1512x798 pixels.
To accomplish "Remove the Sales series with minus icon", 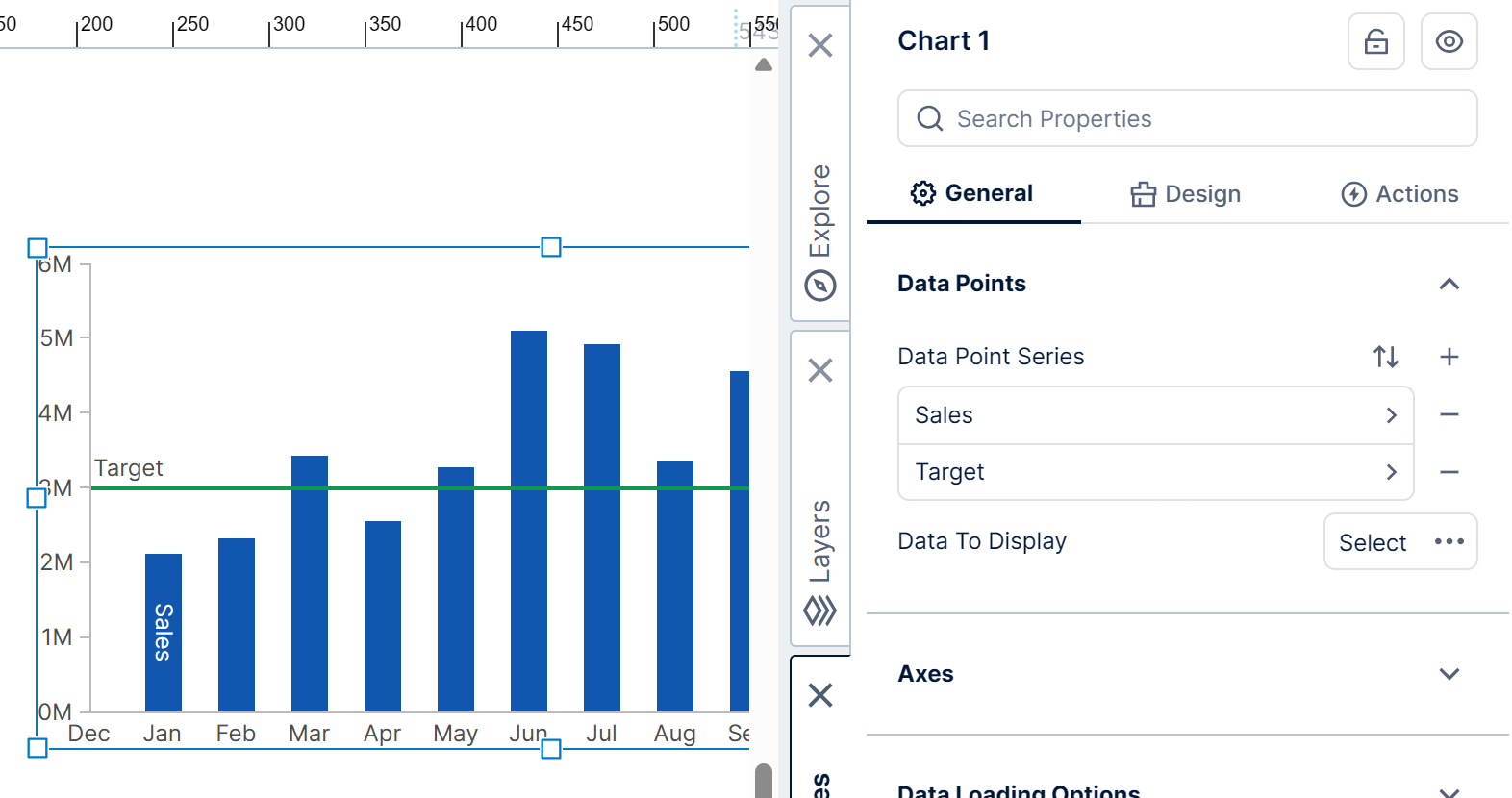I will 1449,415.
